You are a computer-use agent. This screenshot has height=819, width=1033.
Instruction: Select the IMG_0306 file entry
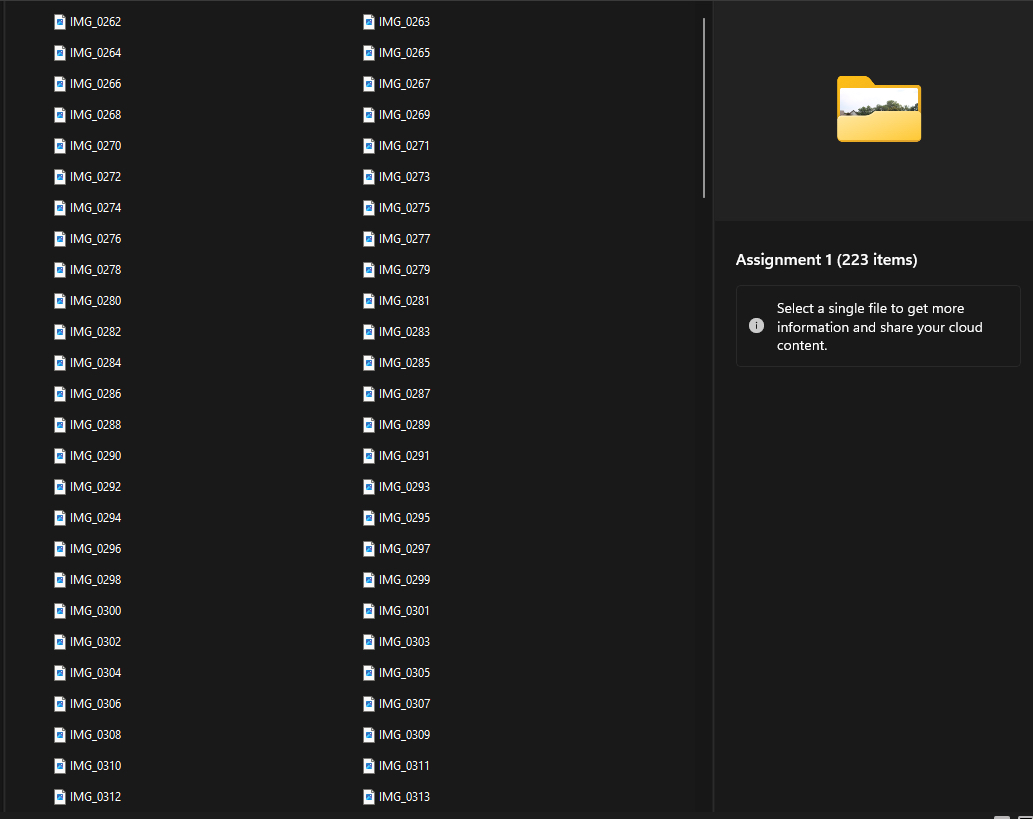pos(95,704)
